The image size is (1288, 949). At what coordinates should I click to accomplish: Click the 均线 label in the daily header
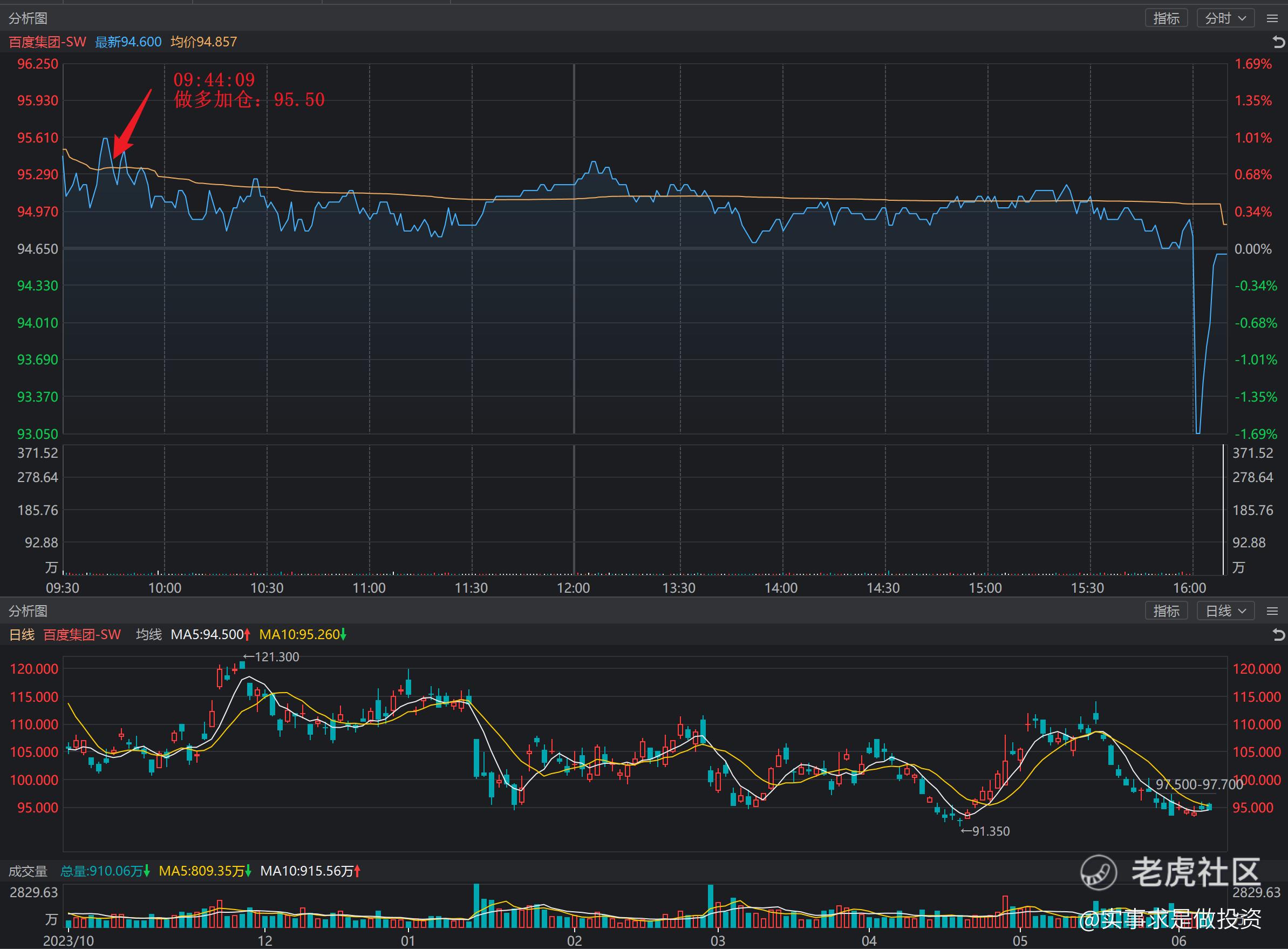tap(149, 635)
